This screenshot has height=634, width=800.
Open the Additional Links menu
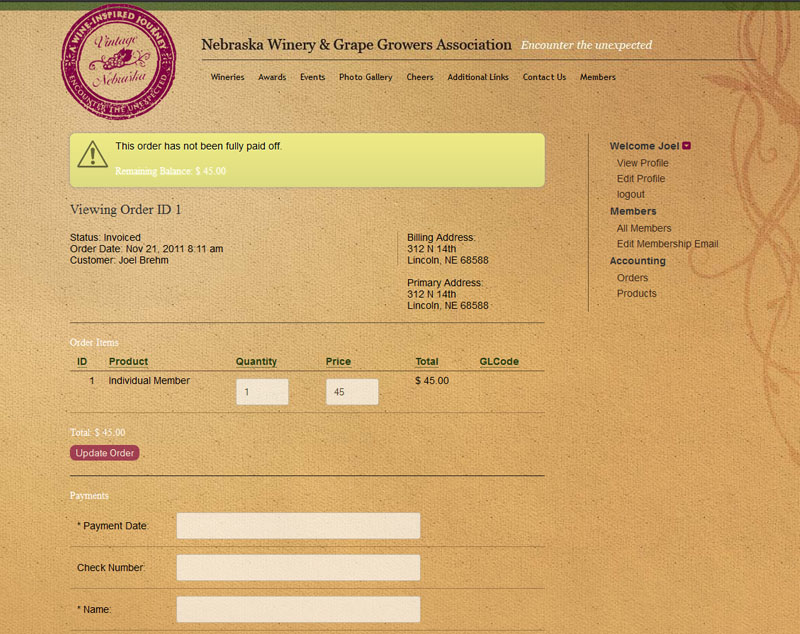click(478, 77)
